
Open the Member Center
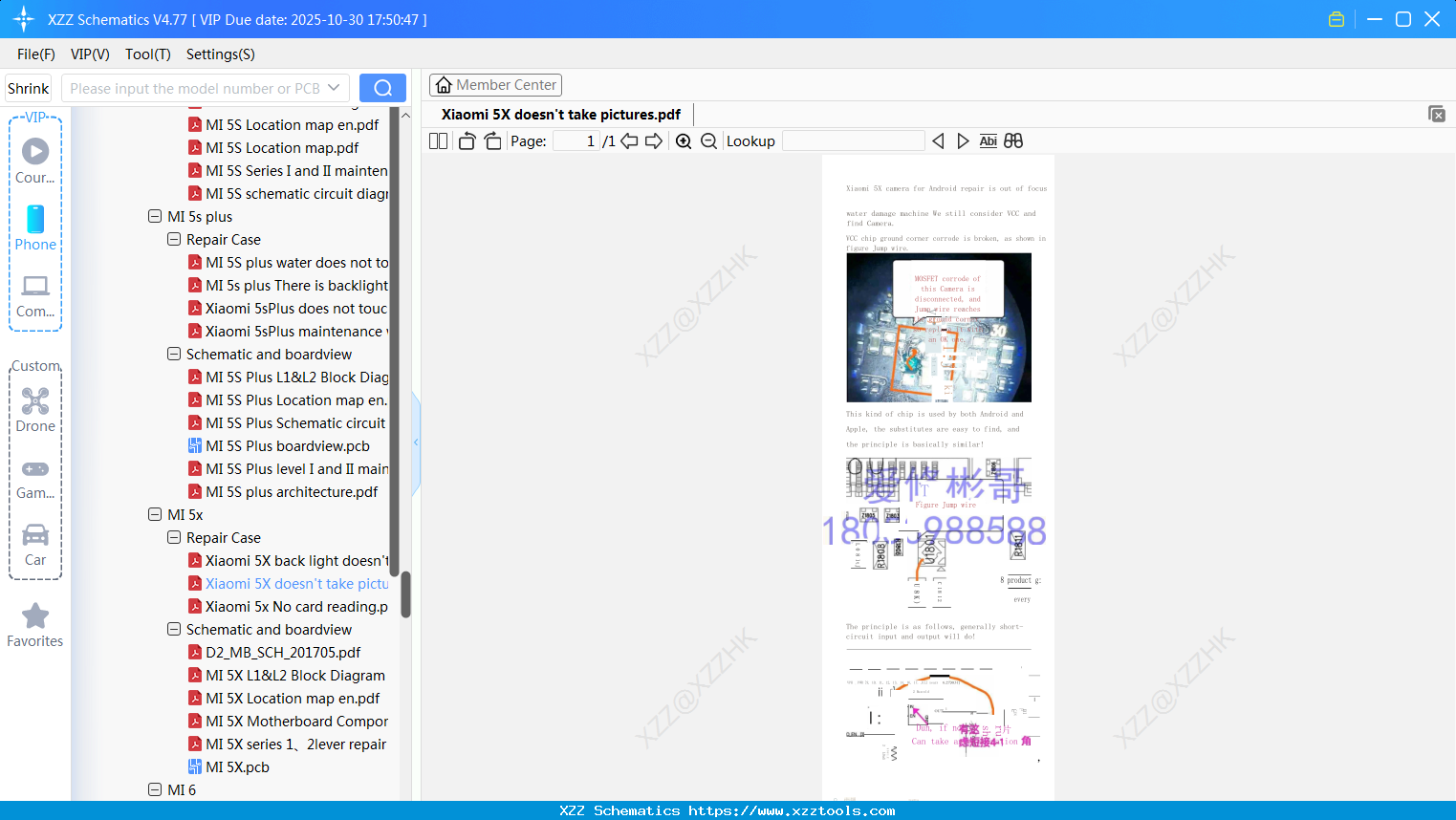[x=495, y=85]
